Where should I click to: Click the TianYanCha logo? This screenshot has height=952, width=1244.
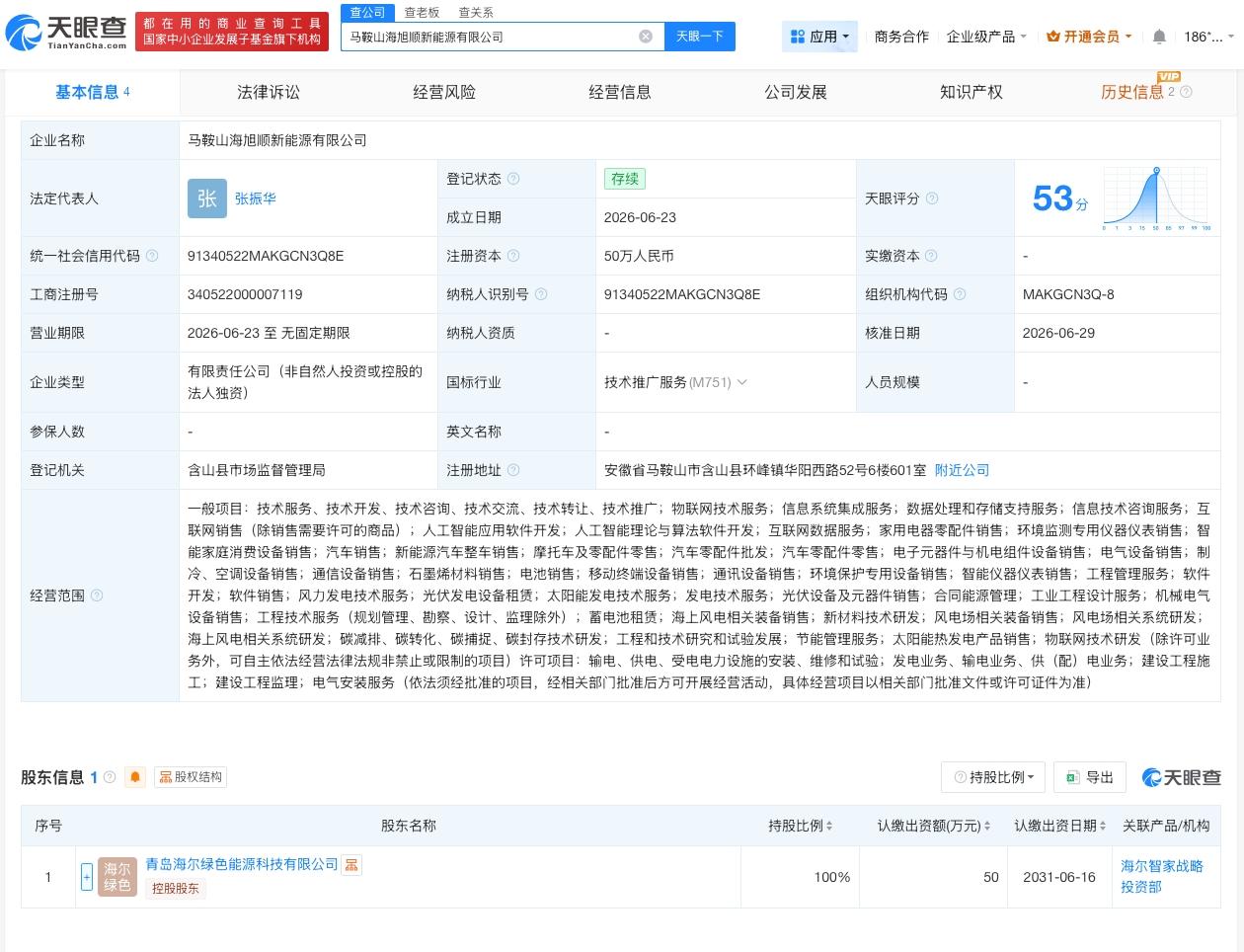66,33
